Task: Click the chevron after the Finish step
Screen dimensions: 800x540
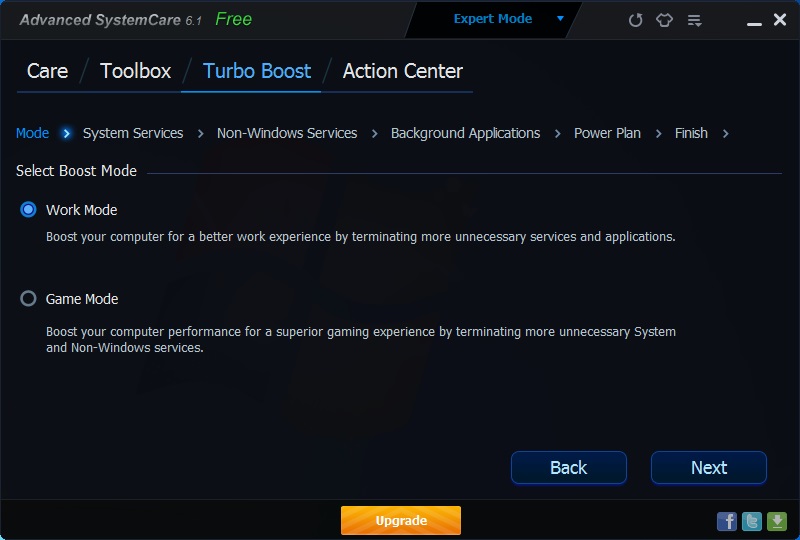Action: point(726,134)
